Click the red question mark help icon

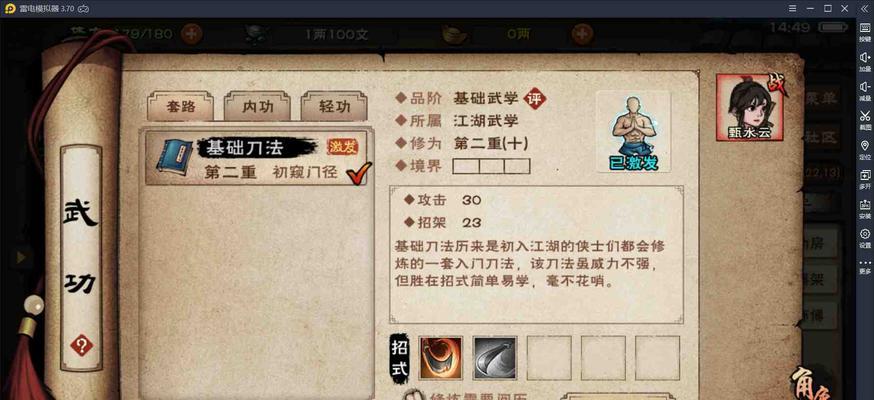click(x=81, y=347)
